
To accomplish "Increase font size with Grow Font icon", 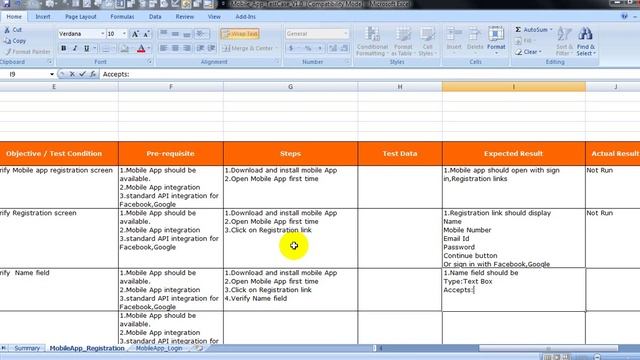I will coord(135,34).
